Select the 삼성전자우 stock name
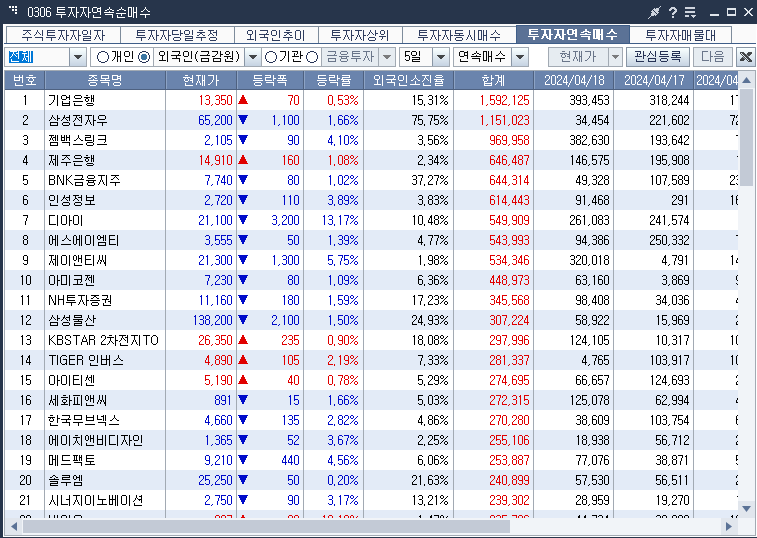Image resolution: width=757 pixels, height=538 pixels. 78,120
